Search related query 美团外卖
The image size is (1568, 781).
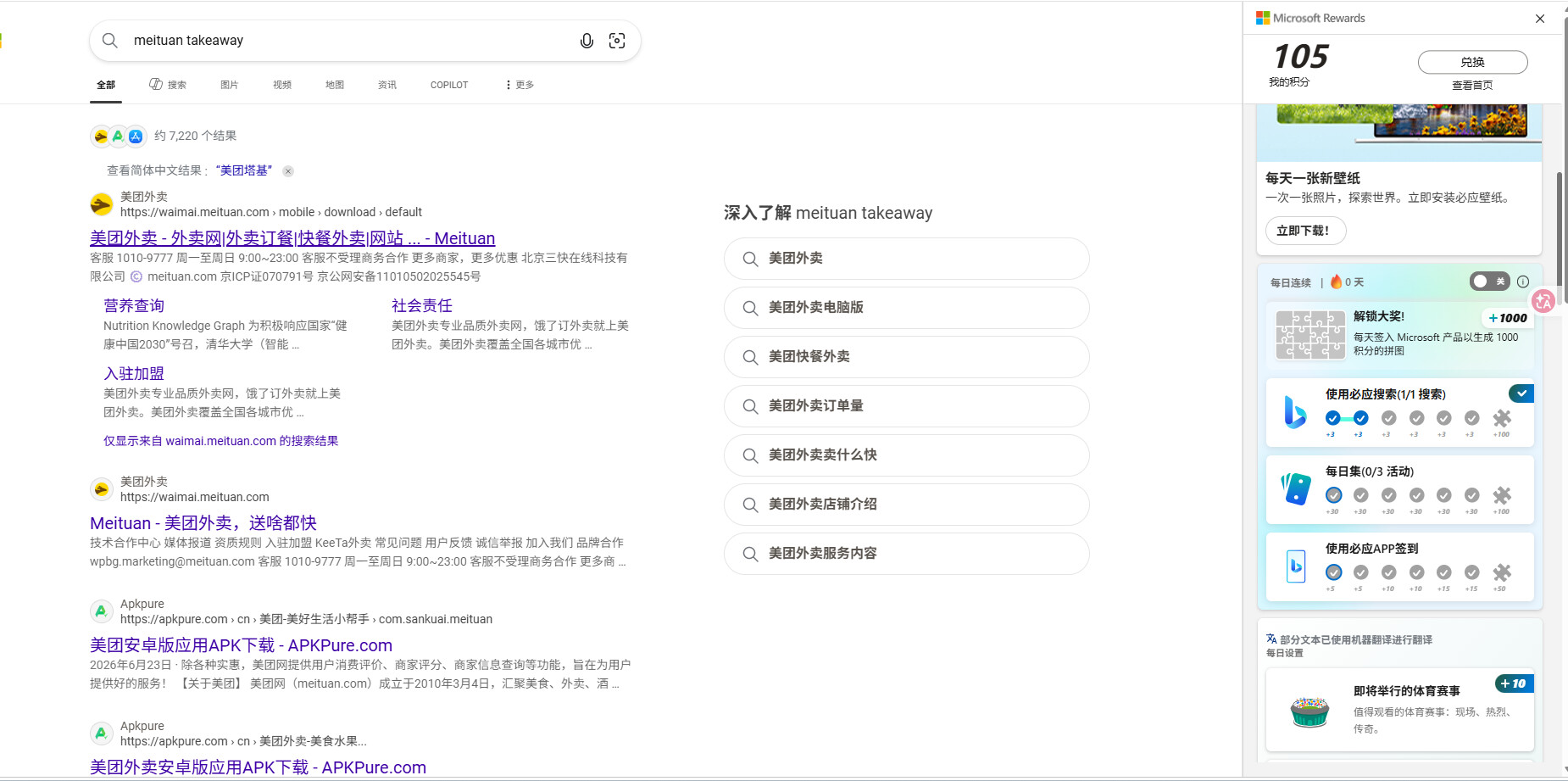(x=906, y=259)
